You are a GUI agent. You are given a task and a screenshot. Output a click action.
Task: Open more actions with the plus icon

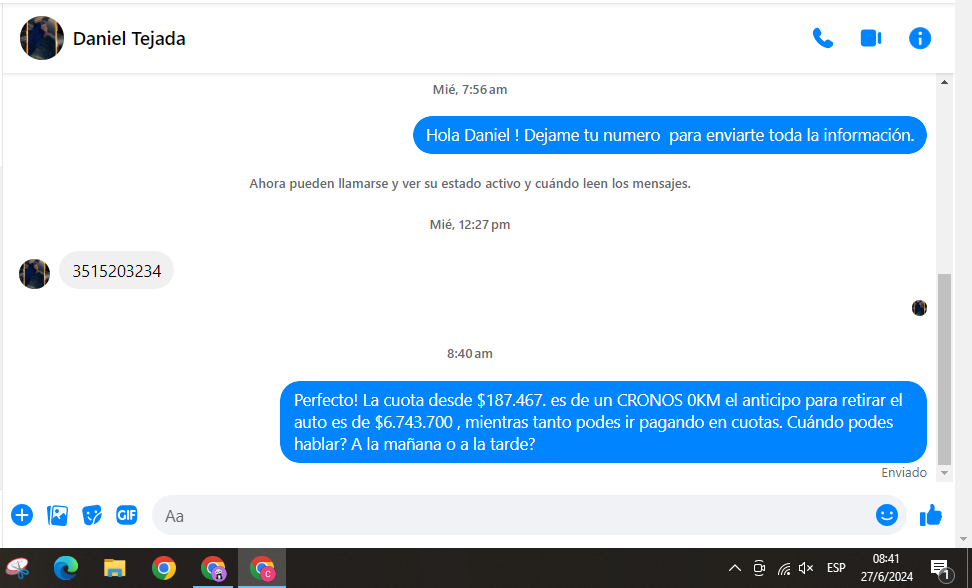pyautogui.click(x=22, y=515)
